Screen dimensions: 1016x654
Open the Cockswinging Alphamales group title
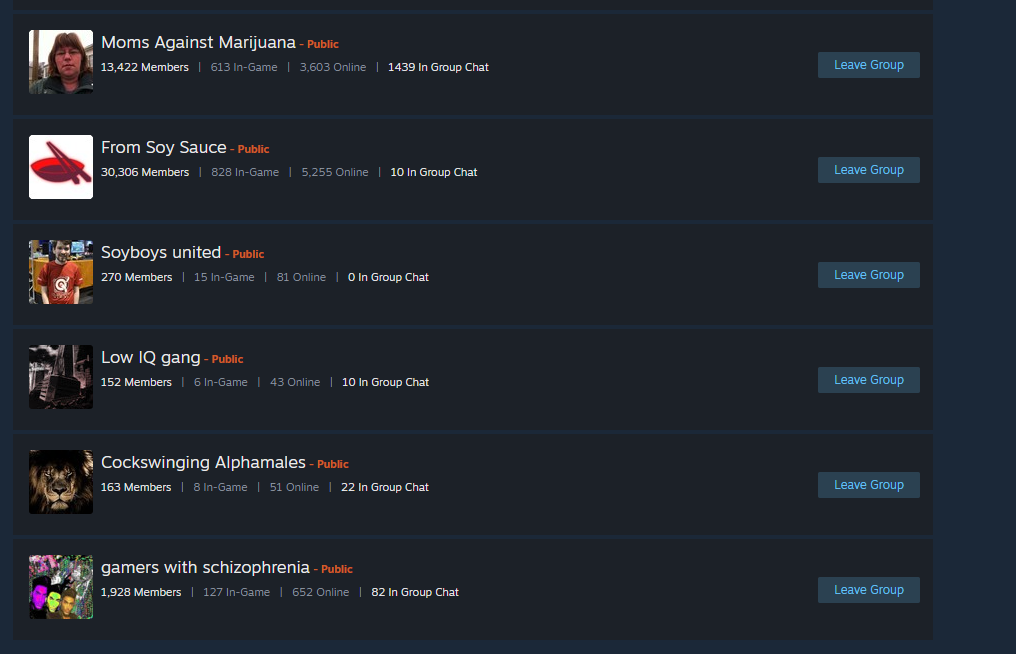click(203, 463)
